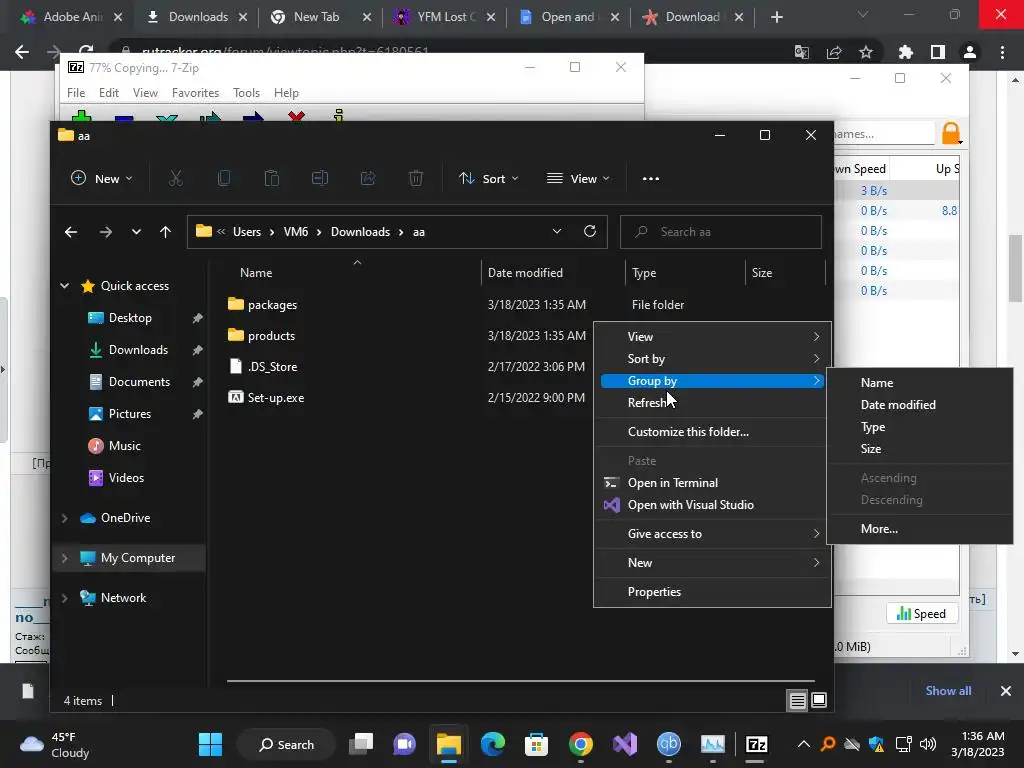Switch to Chrome on the taskbar
Image resolution: width=1024 pixels, height=768 pixels.
click(581, 744)
